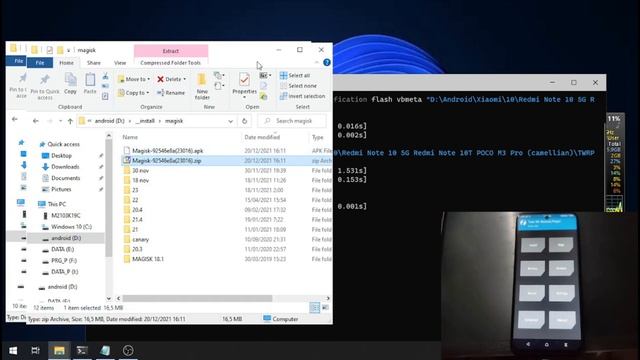Click the navigation pane vertical scrollbar
Viewport: 640px width, 360px height.
point(109,198)
